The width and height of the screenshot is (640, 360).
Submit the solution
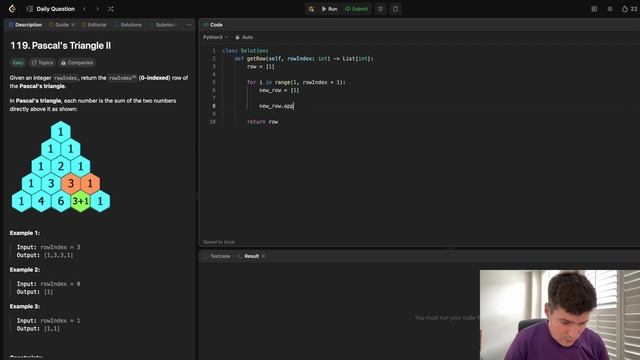tap(356, 9)
